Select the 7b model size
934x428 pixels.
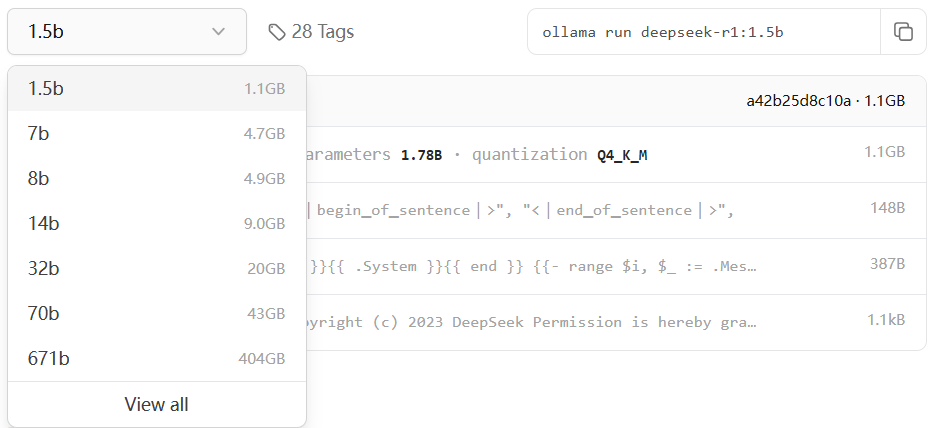tap(156, 133)
